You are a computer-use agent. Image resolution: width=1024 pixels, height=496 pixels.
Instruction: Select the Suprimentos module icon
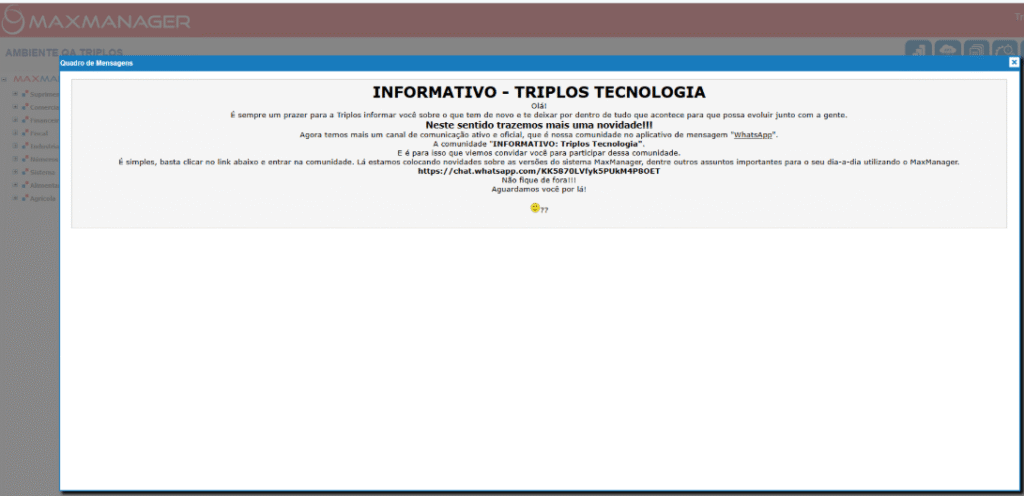[24, 94]
